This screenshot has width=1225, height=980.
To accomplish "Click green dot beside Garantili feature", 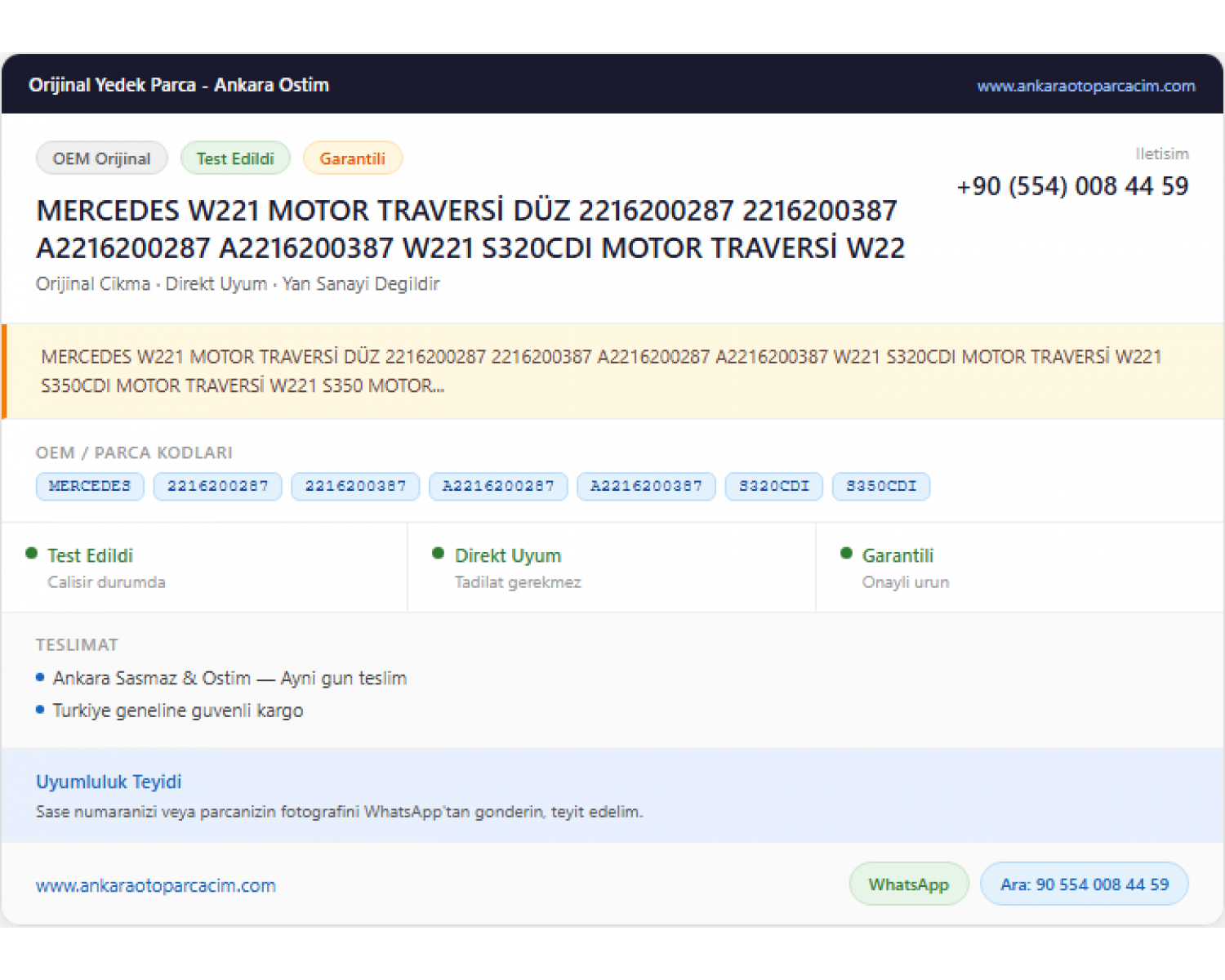I will point(846,554).
